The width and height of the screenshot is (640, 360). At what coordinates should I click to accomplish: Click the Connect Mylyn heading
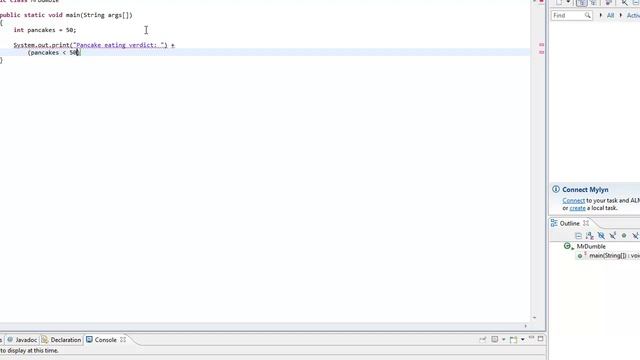pos(585,189)
